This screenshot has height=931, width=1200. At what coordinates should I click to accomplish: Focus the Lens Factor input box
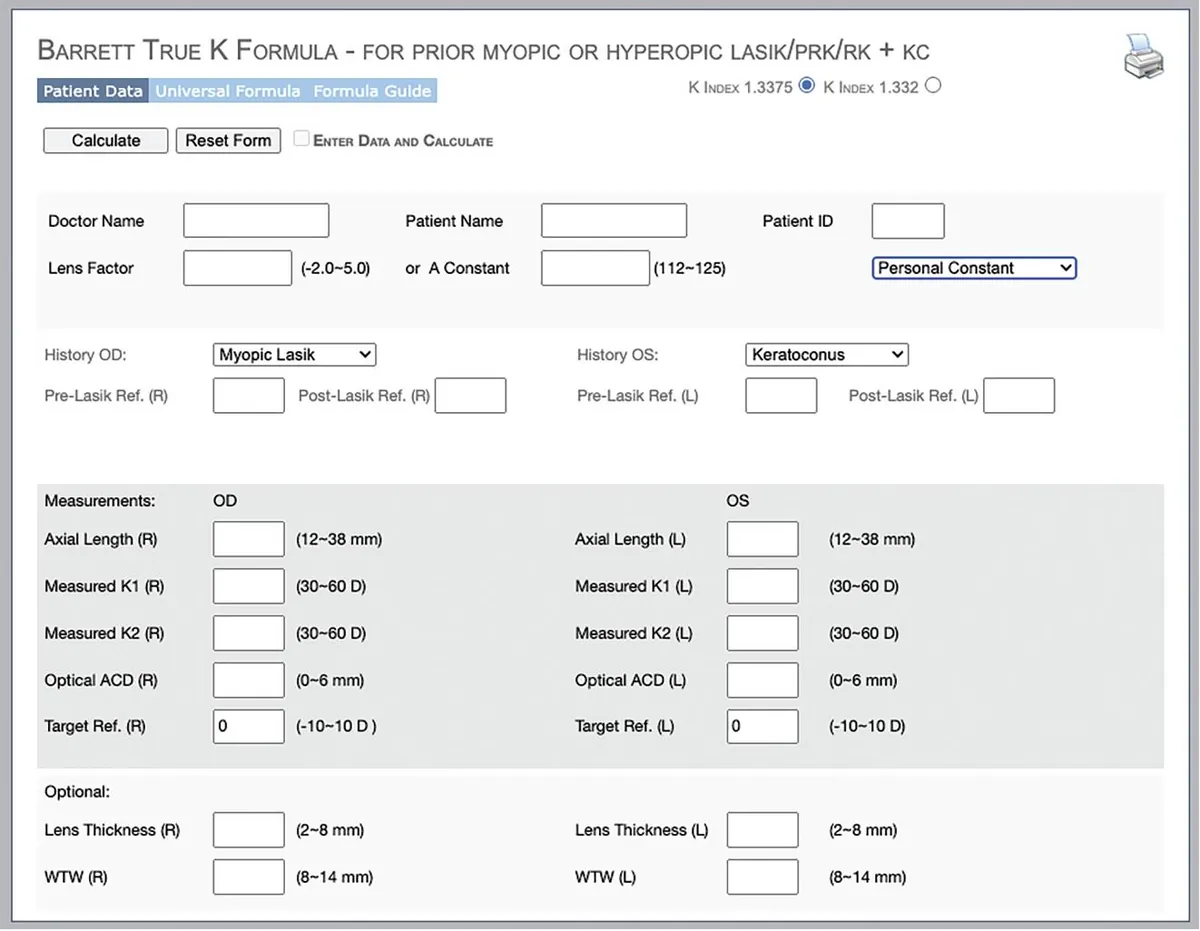point(238,268)
